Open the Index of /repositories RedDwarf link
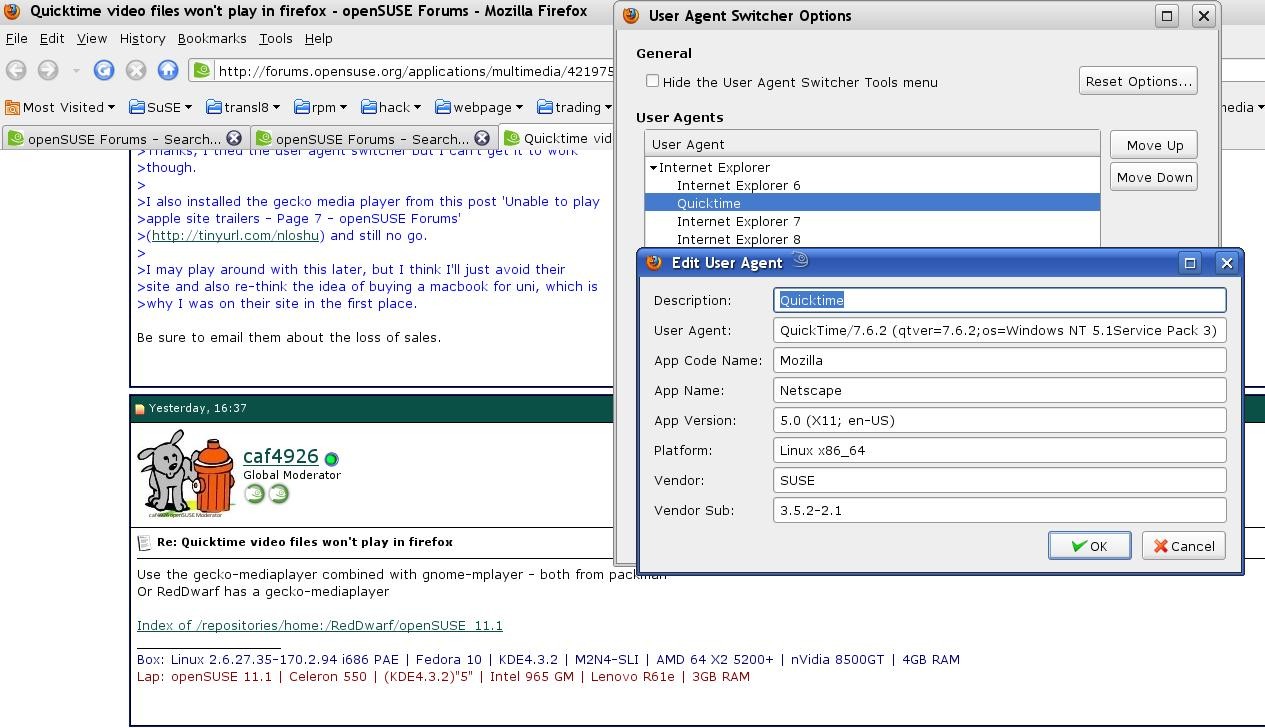 point(320,626)
